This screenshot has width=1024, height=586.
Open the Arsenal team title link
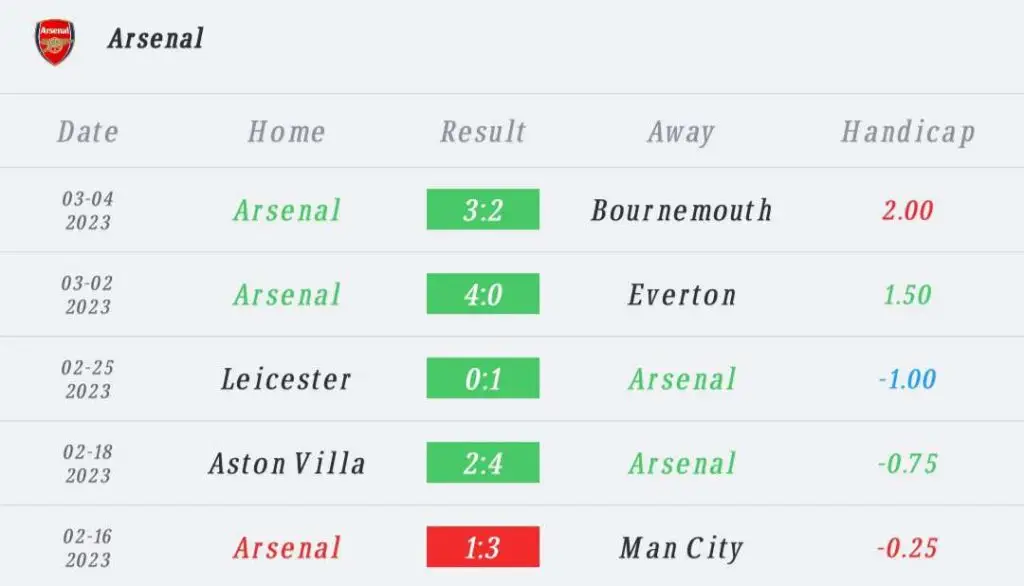click(x=155, y=39)
